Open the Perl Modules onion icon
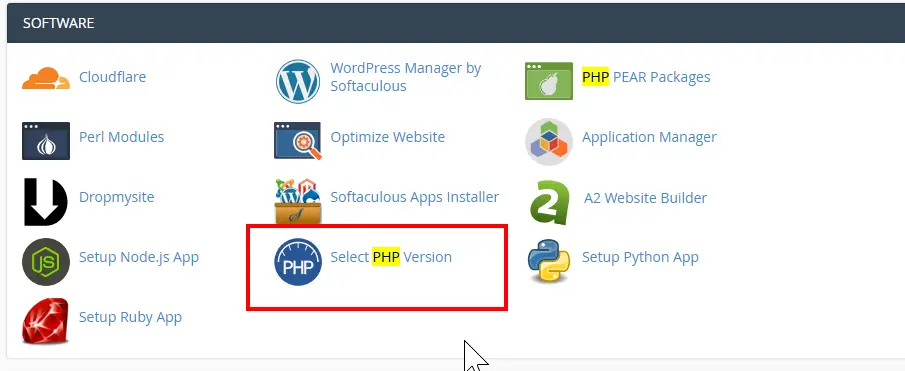905x371 pixels. (x=46, y=141)
